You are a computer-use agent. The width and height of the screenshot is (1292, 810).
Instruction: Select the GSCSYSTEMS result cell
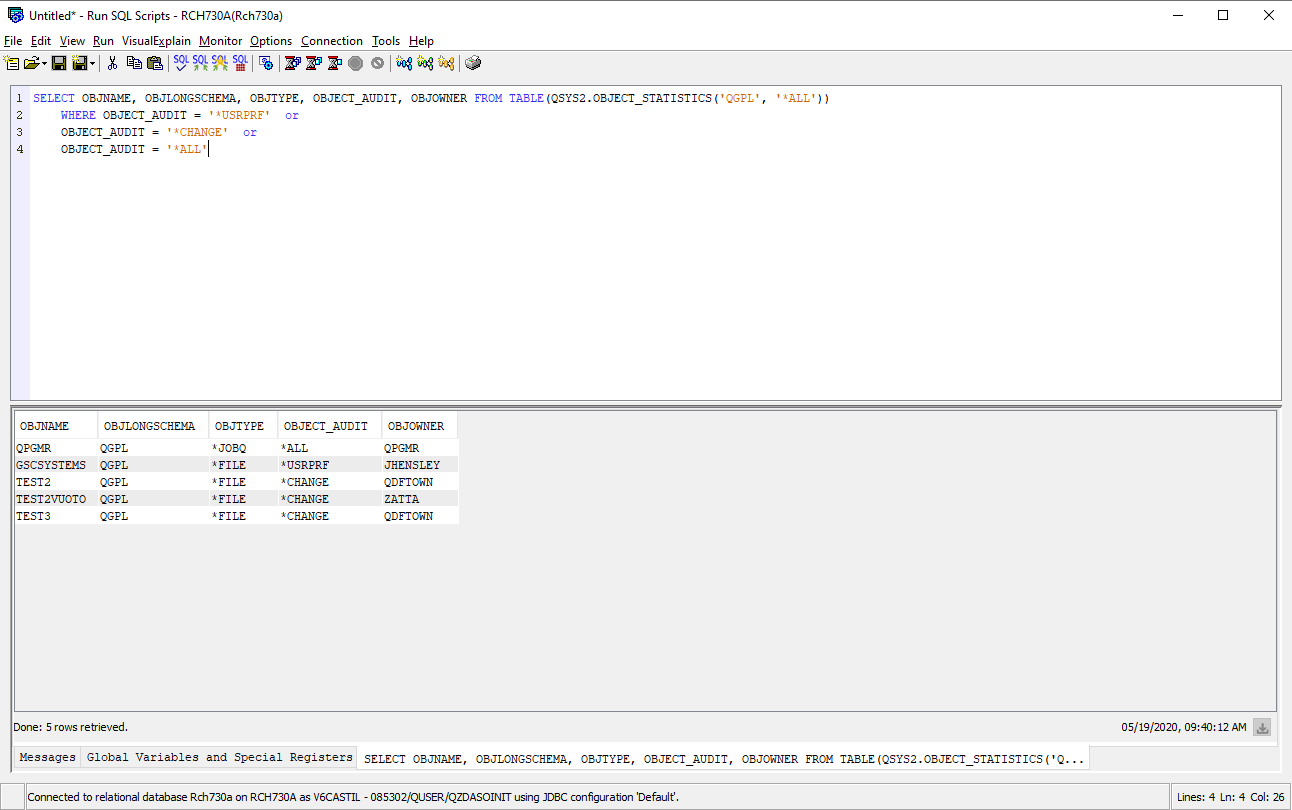tap(56, 465)
